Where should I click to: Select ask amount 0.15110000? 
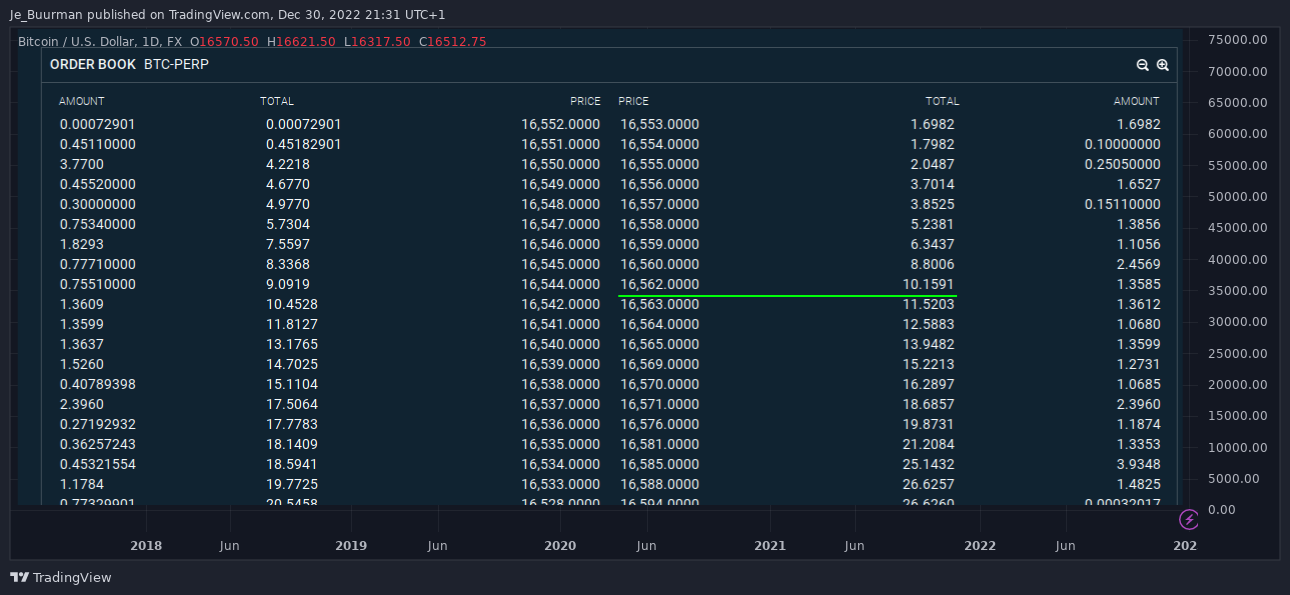pyautogui.click(x=1122, y=204)
